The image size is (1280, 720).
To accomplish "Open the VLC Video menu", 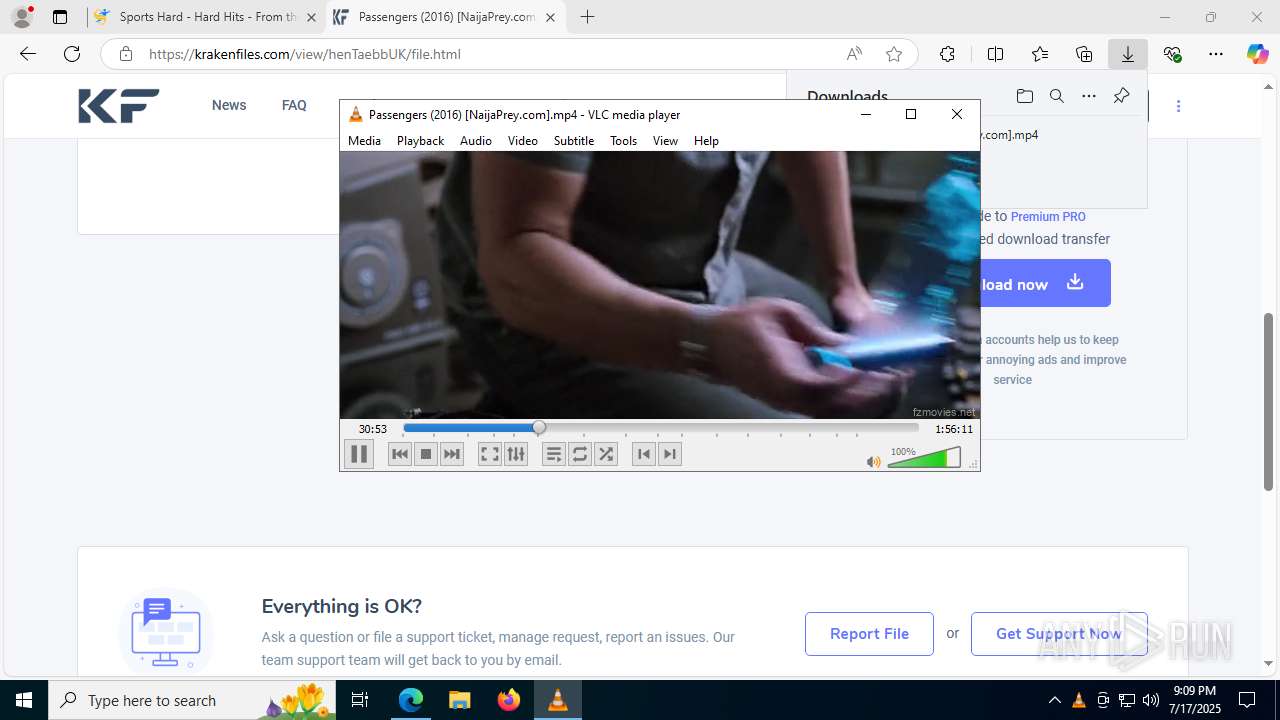I will [x=522, y=141].
